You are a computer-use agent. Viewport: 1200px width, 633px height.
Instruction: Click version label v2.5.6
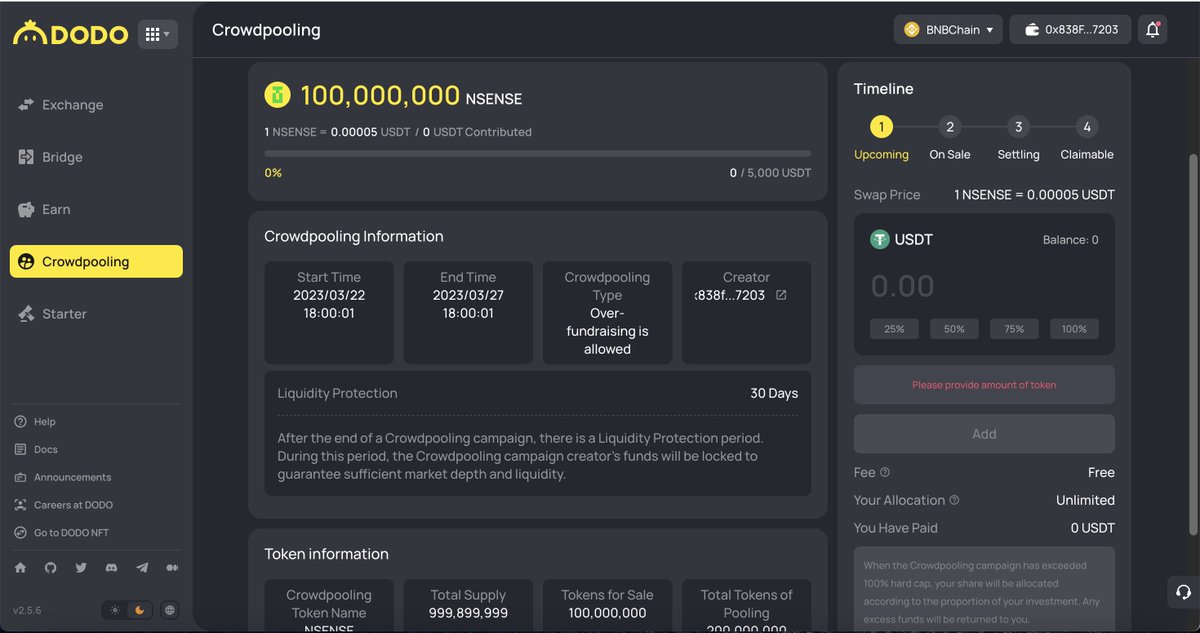27,610
